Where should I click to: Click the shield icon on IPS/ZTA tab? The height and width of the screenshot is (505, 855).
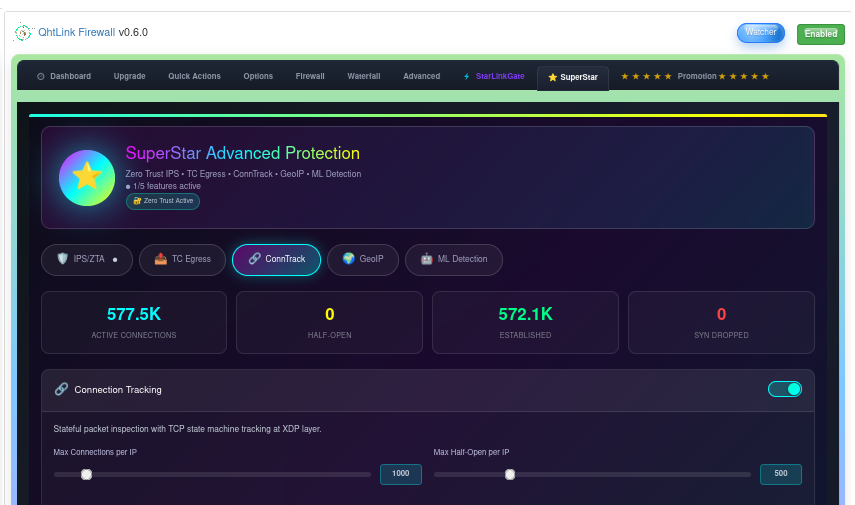pos(63,259)
